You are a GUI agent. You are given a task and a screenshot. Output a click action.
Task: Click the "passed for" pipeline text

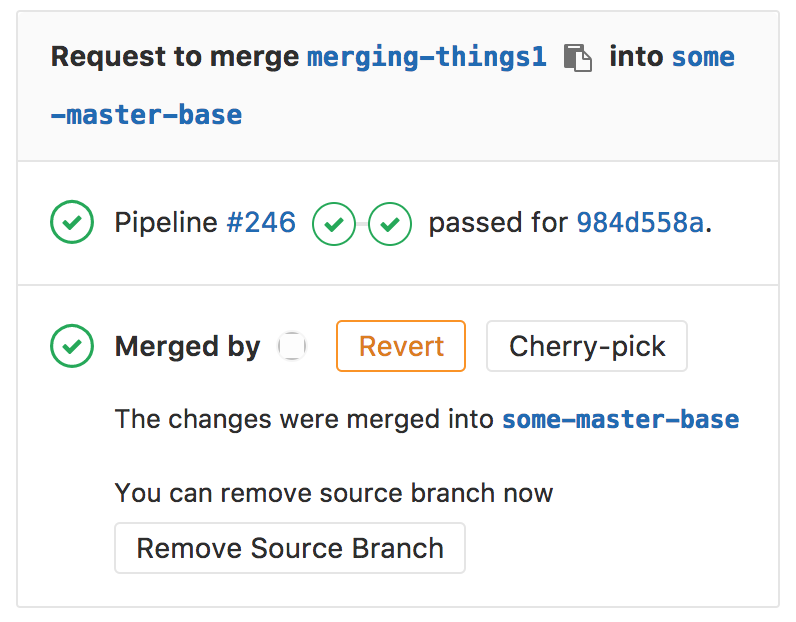(498, 223)
